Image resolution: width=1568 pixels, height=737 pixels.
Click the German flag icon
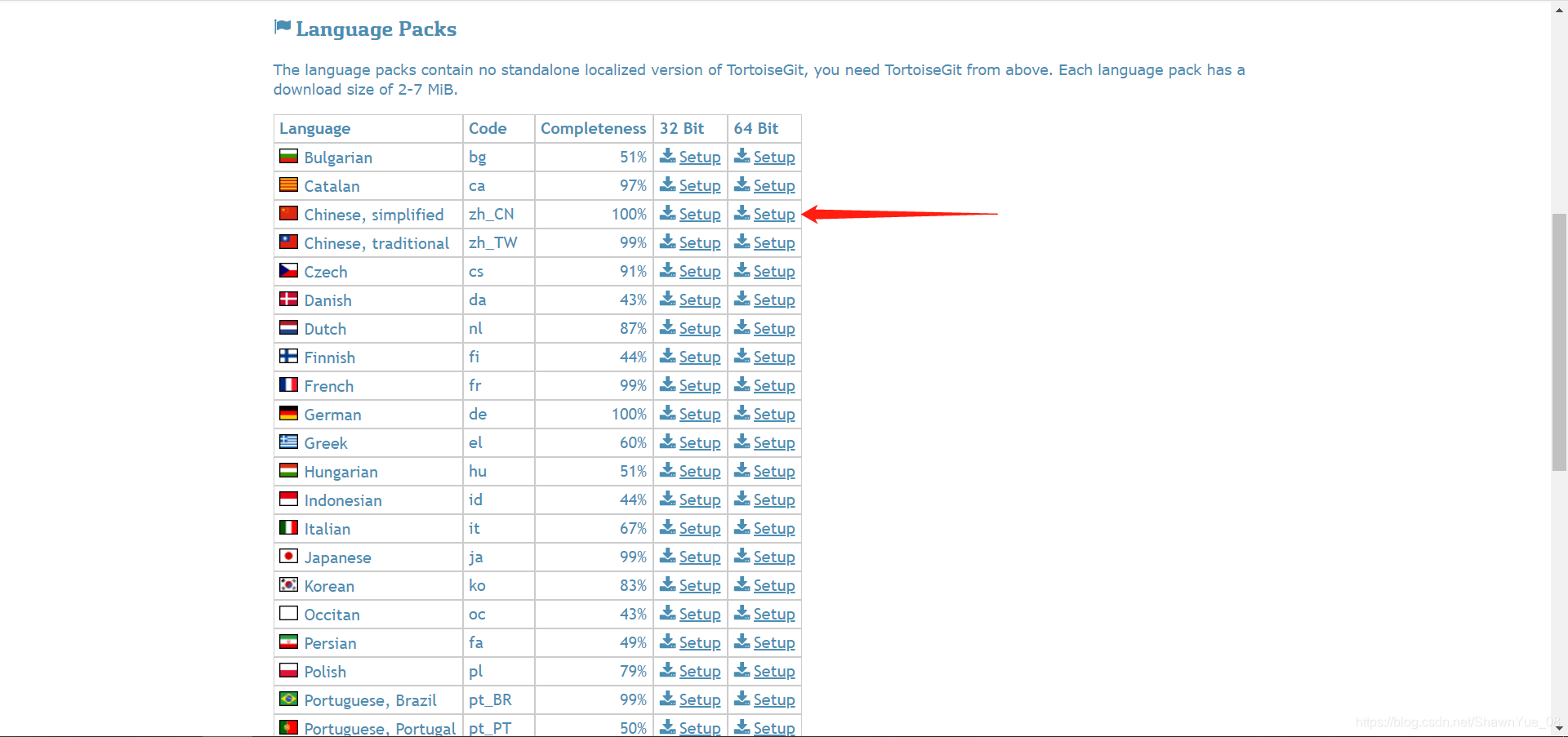[288, 413]
